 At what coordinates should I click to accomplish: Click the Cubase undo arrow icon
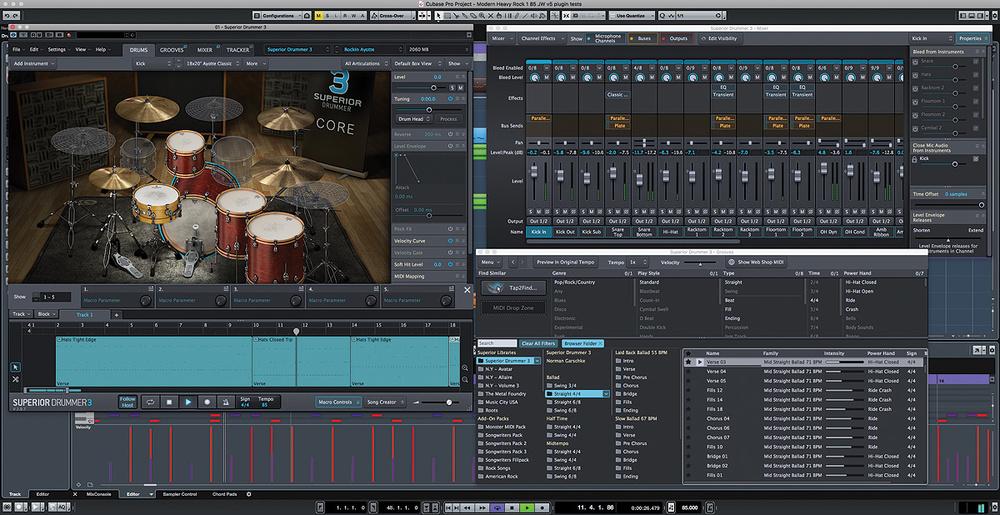[x=5, y=15]
